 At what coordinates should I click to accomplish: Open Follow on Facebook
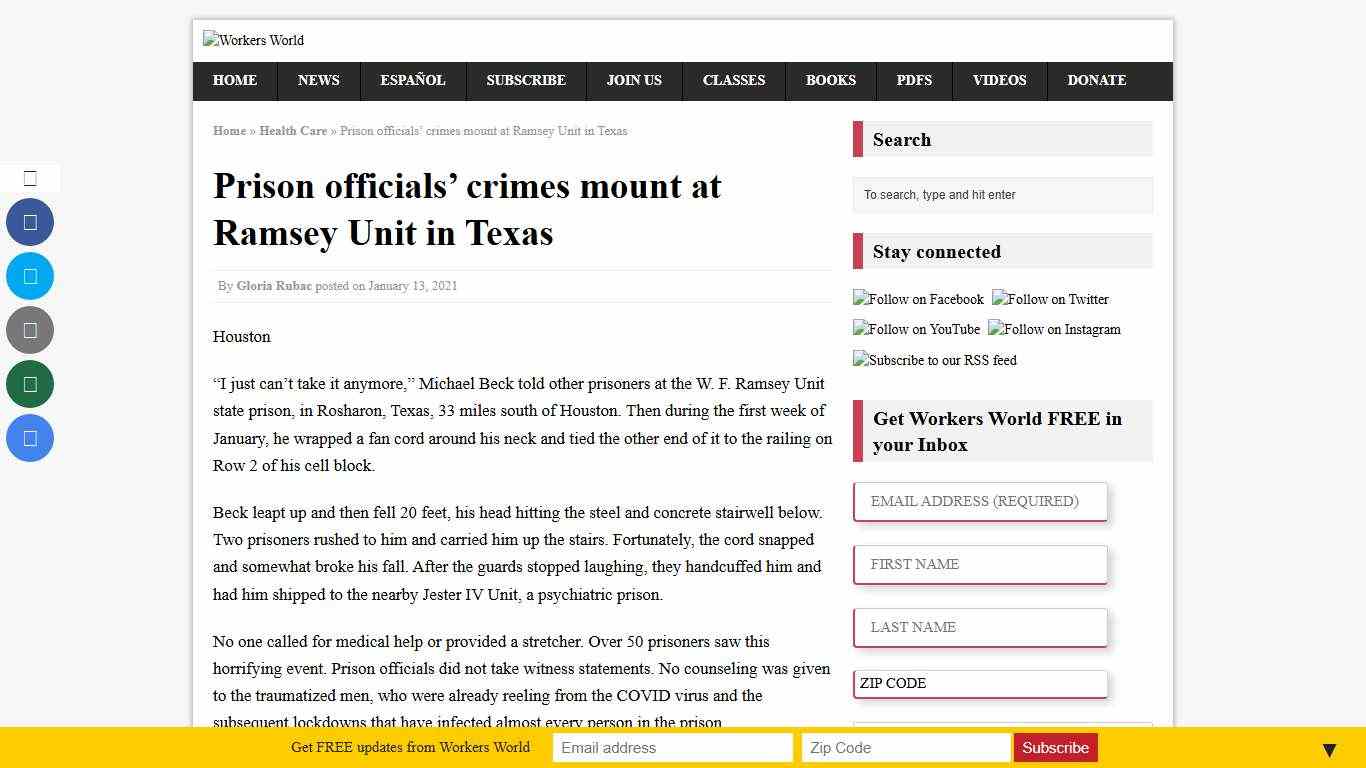918,299
